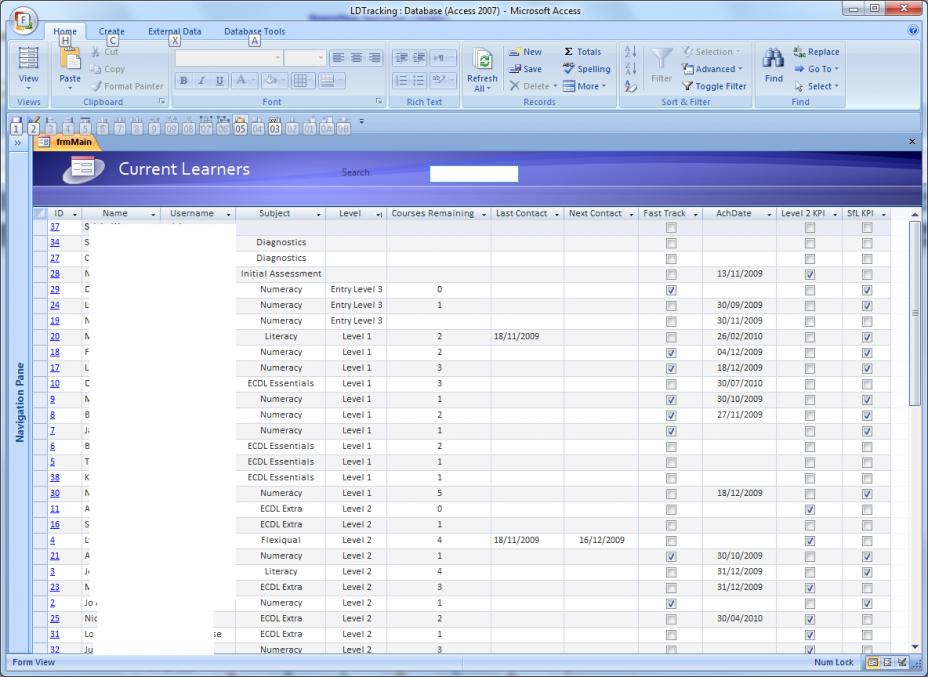Open the learner record with ID 28
This screenshot has width=928, height=677.
pos(54,274)
